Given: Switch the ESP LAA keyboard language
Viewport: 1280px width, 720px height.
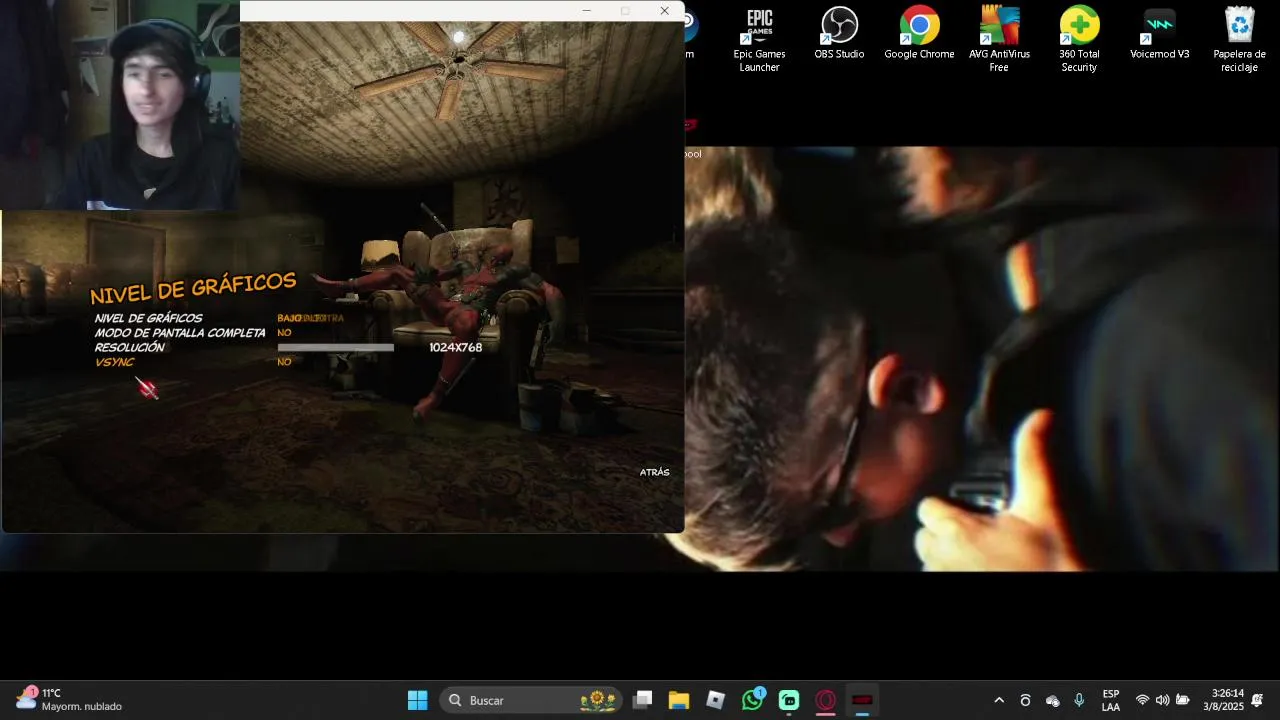Looking at the screenshot, I should click(1110, 700).
